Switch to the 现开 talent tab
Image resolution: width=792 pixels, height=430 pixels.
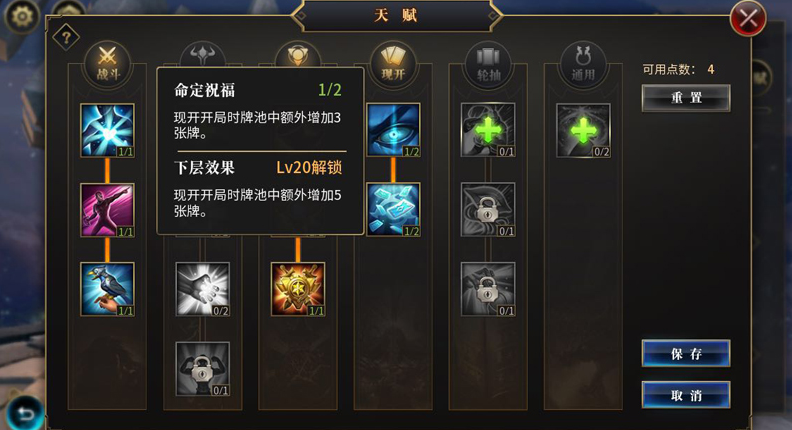click(393, 64)
